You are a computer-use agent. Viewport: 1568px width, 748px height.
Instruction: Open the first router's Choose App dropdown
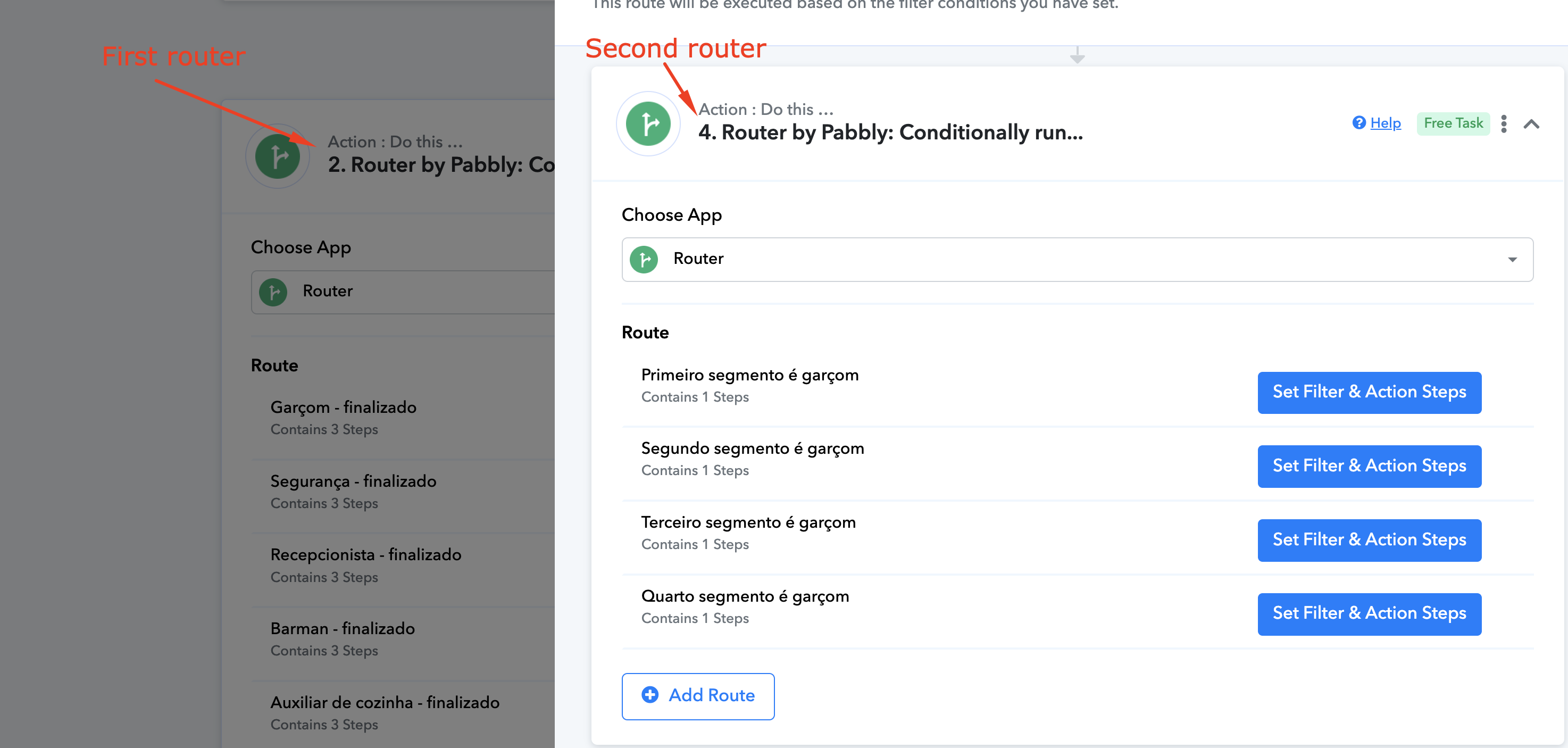pos(403,292)
